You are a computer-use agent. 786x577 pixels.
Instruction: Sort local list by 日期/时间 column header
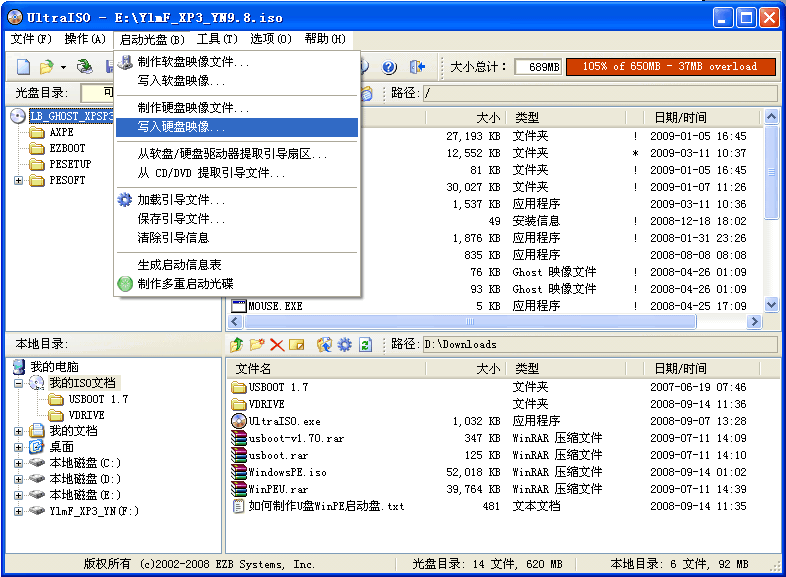point(702,369)
